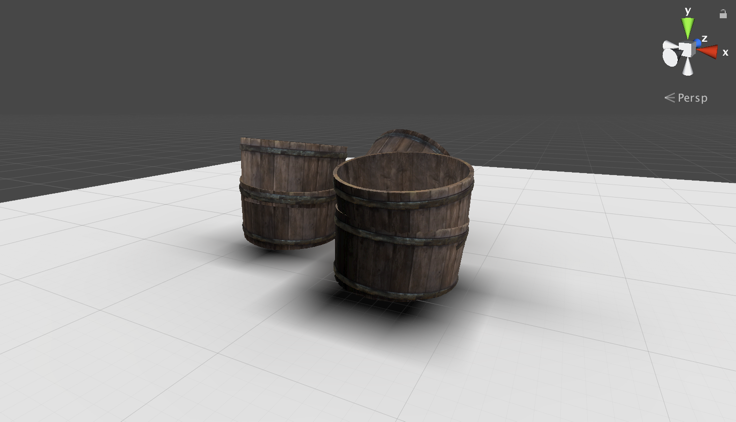
Task: Click the 'x' axis label on gizmo
Action: click(x=725, y=52)
